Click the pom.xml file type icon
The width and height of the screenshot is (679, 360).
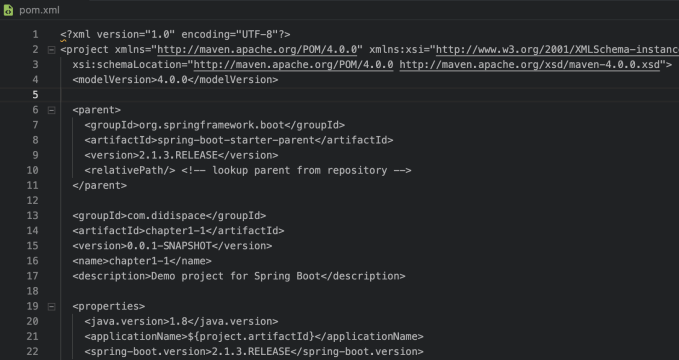tap(8, 10)
